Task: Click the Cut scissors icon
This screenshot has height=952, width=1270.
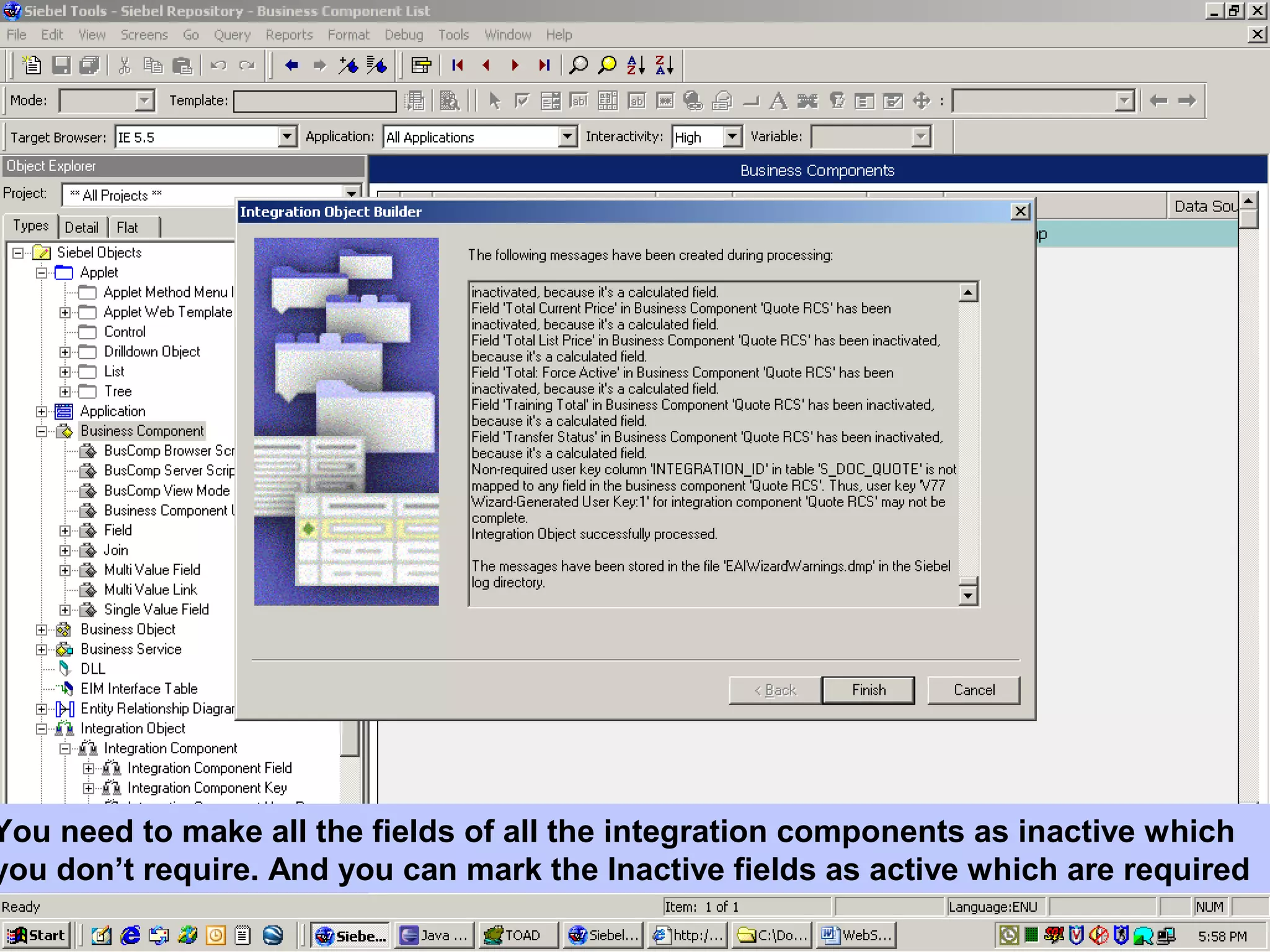Action: [125, 65]
